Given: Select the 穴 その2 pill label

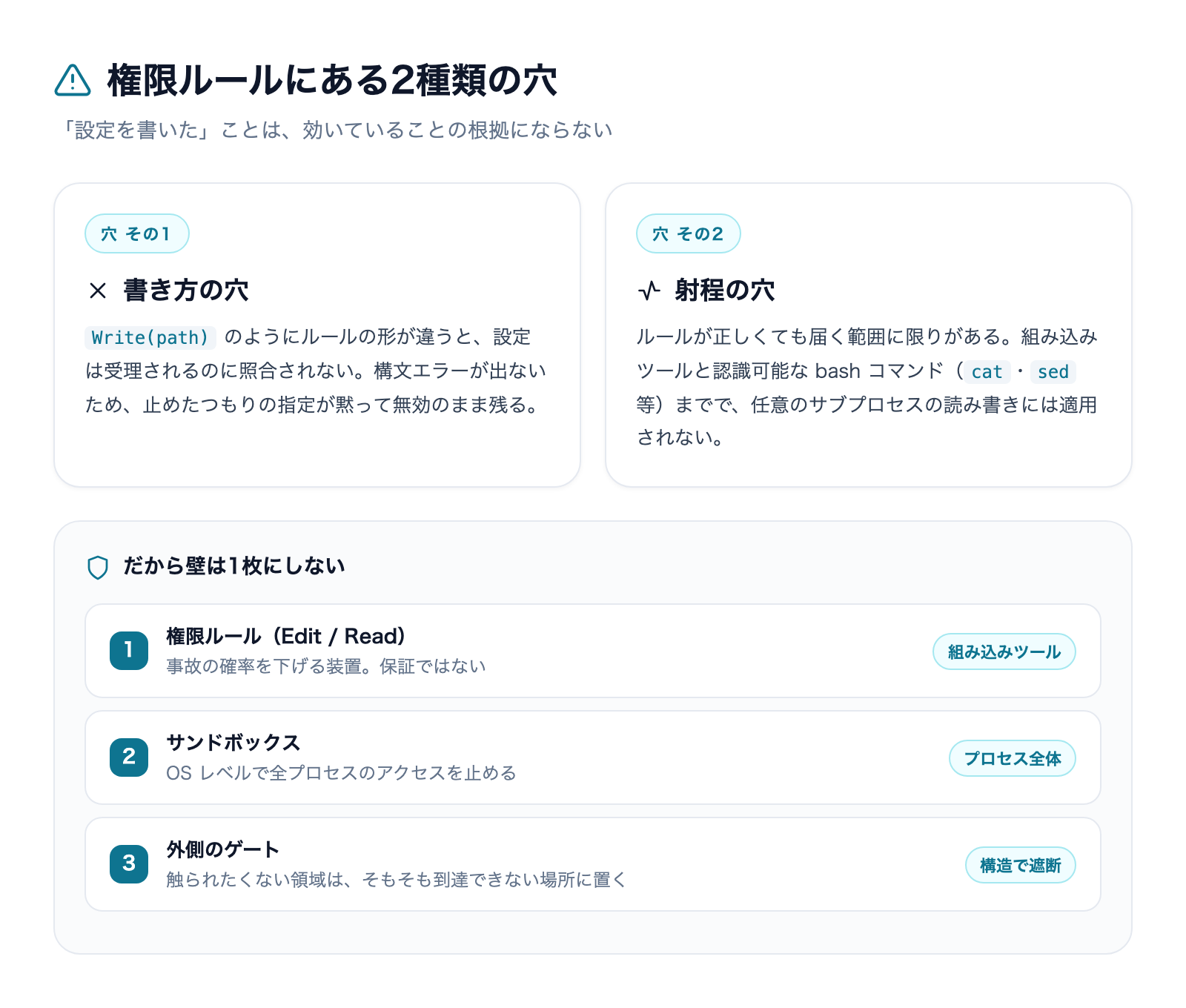Looking at the screenshot, I should coord(689,233).
